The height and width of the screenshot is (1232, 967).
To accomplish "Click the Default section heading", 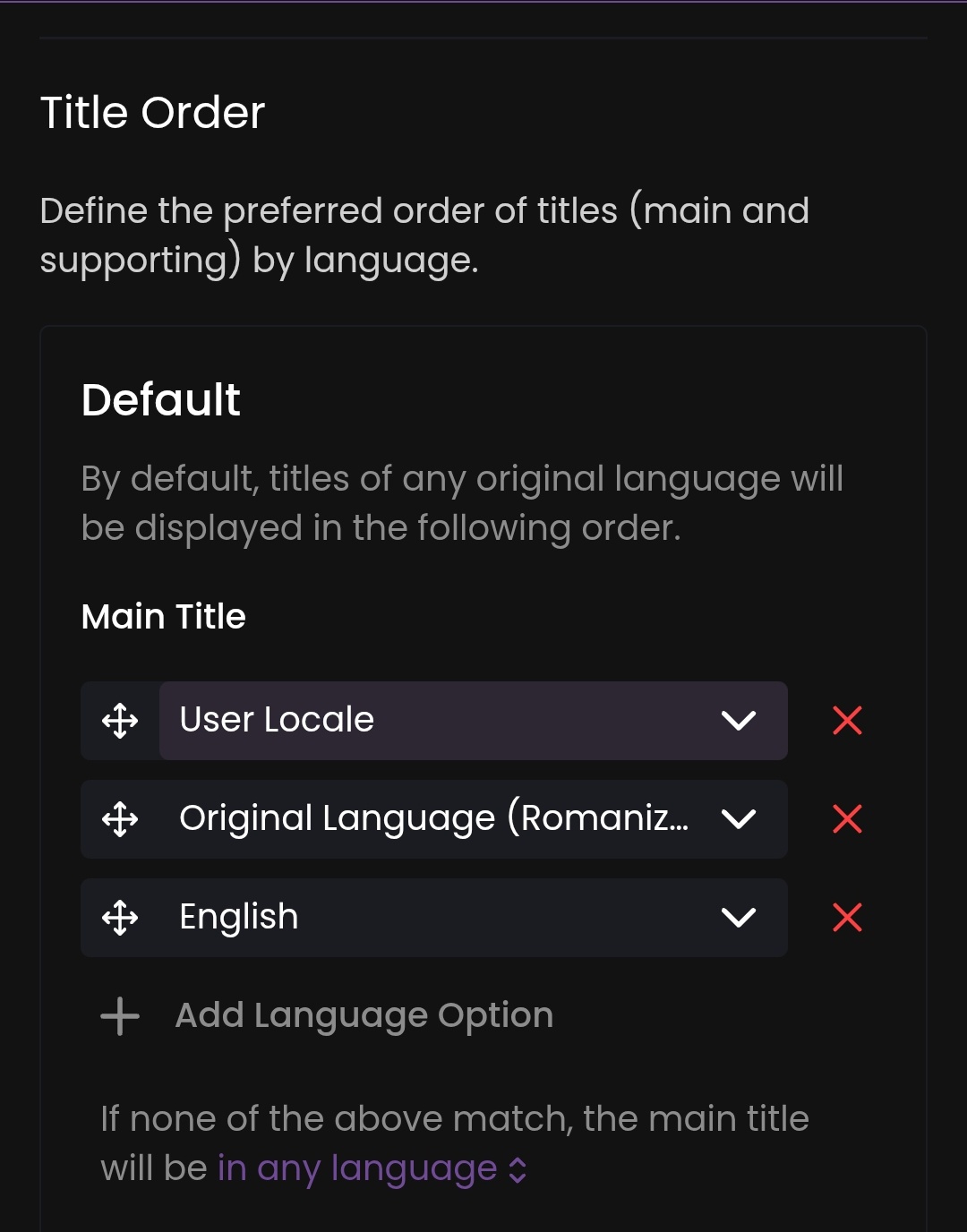I will click(161, 399).
